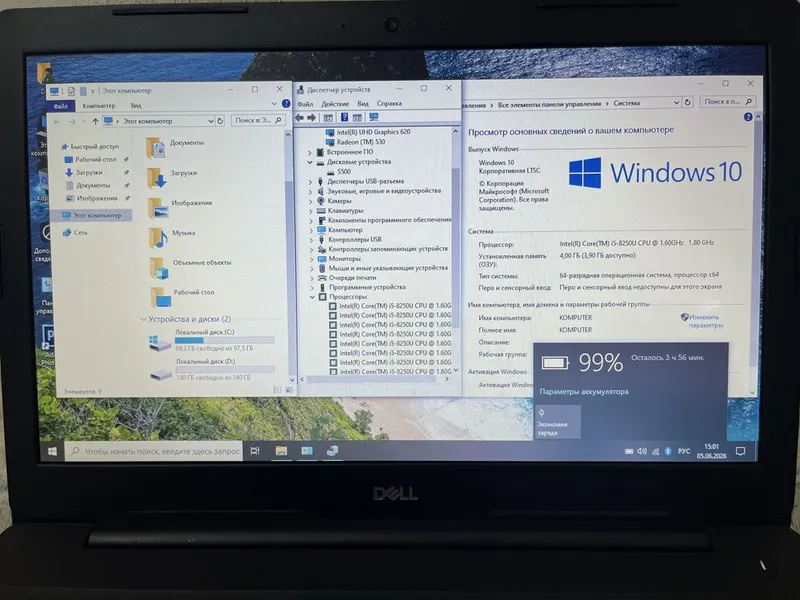Click System window help icon

(748, 117)
